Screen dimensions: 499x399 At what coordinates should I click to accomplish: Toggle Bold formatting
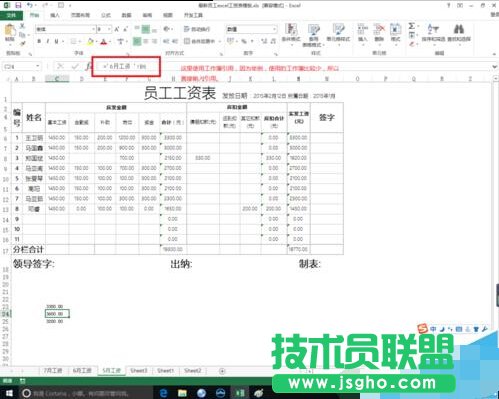click(39, 41)
